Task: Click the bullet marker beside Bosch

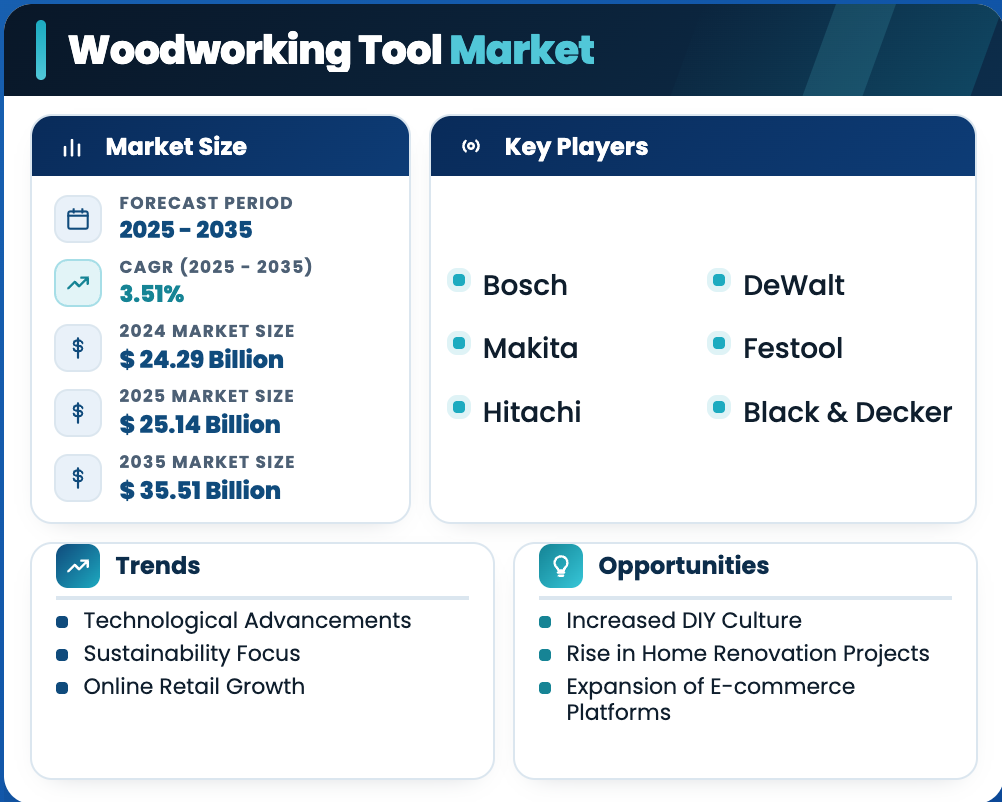Action: [x=459, y=280]
